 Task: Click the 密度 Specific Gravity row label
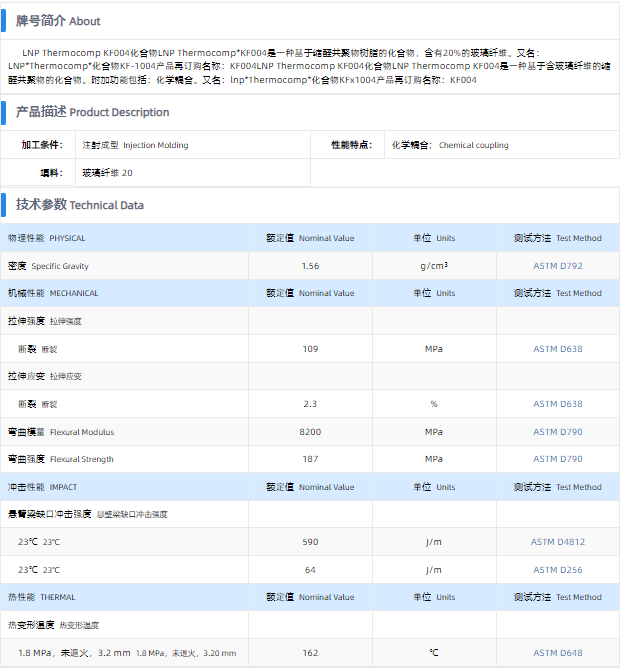click(48, 266)
